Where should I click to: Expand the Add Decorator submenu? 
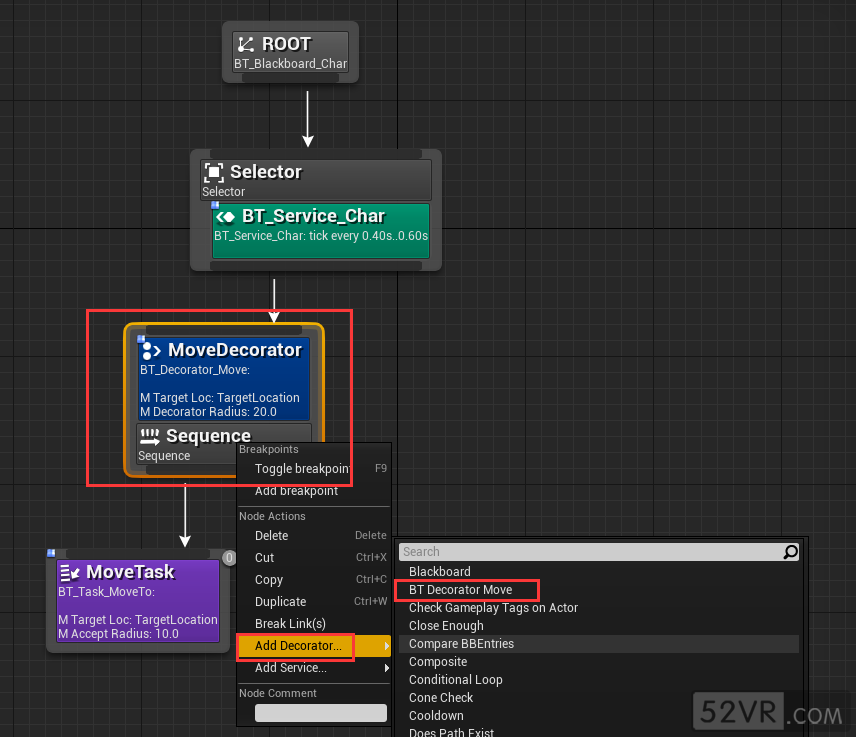[298, 646]
